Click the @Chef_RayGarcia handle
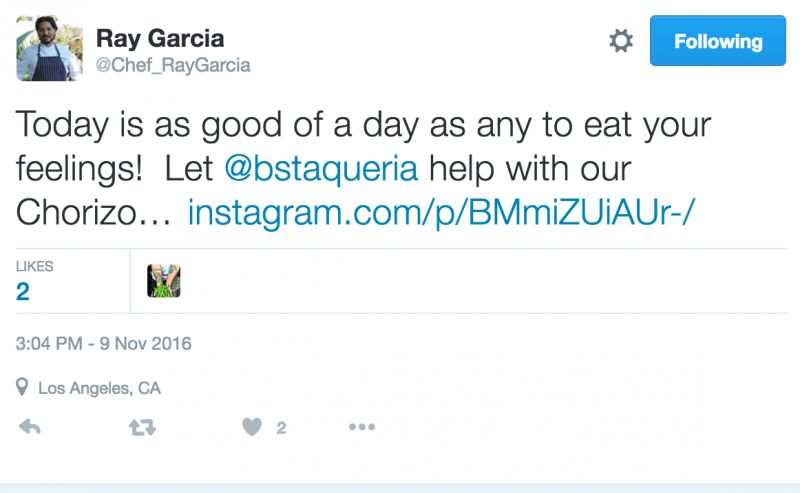This screenshot has height=493, width=800. coord(173,65)
